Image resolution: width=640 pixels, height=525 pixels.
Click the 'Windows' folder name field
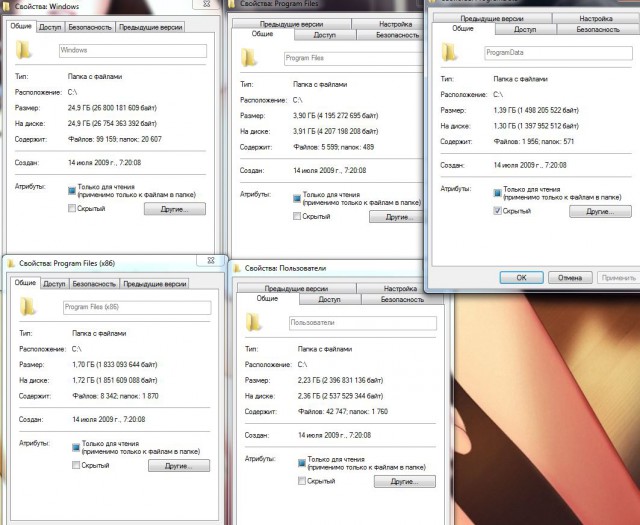point(133,50)
